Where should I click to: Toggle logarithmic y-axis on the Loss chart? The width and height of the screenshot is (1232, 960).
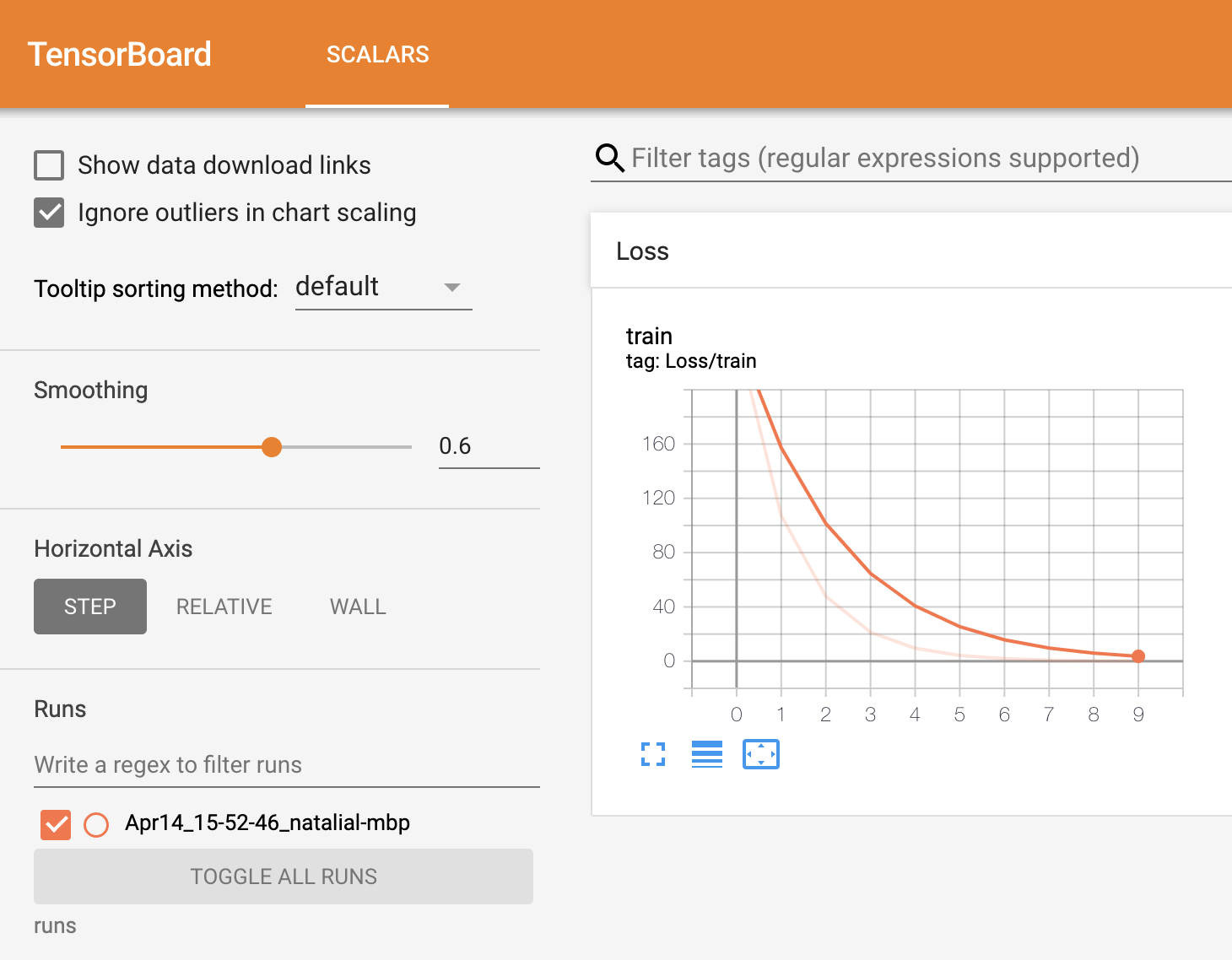point(706,754)
